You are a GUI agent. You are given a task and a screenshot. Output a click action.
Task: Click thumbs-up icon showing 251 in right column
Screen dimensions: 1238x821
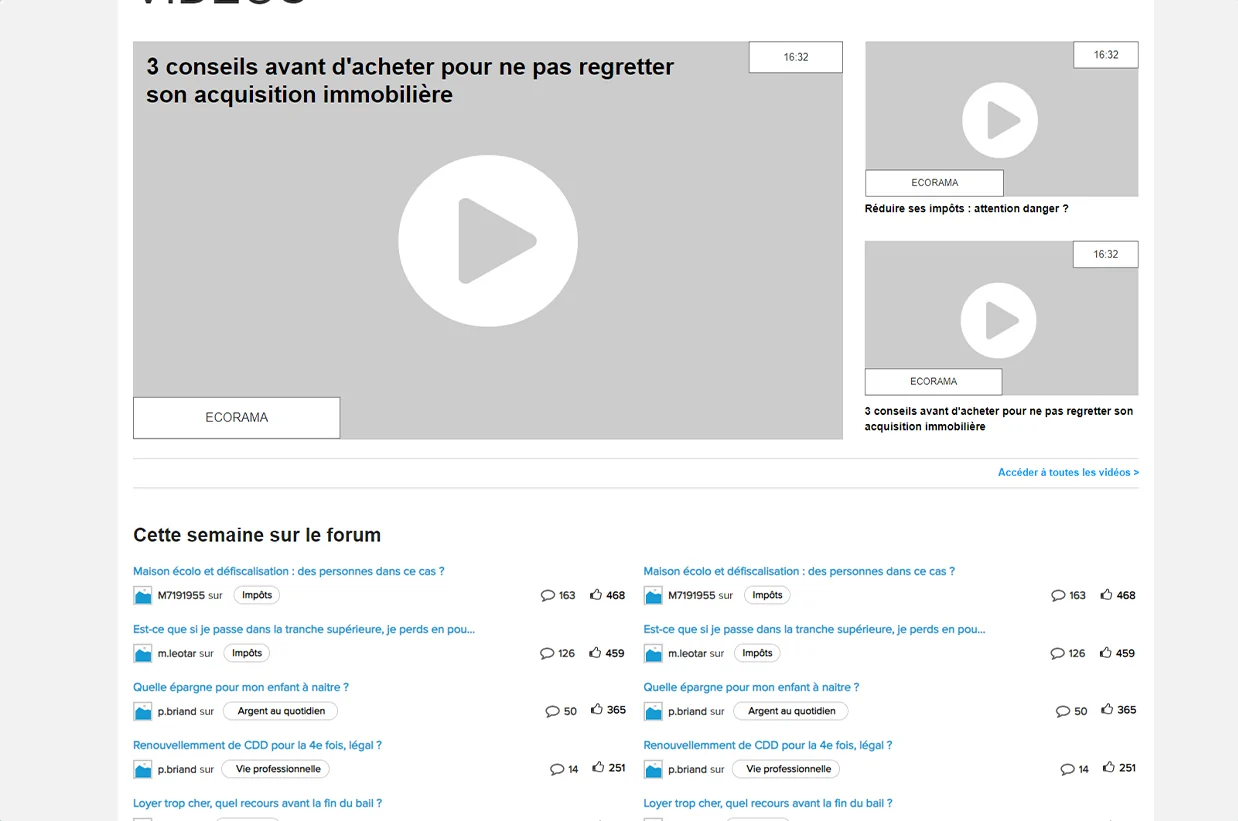(x=1109, y=767)
